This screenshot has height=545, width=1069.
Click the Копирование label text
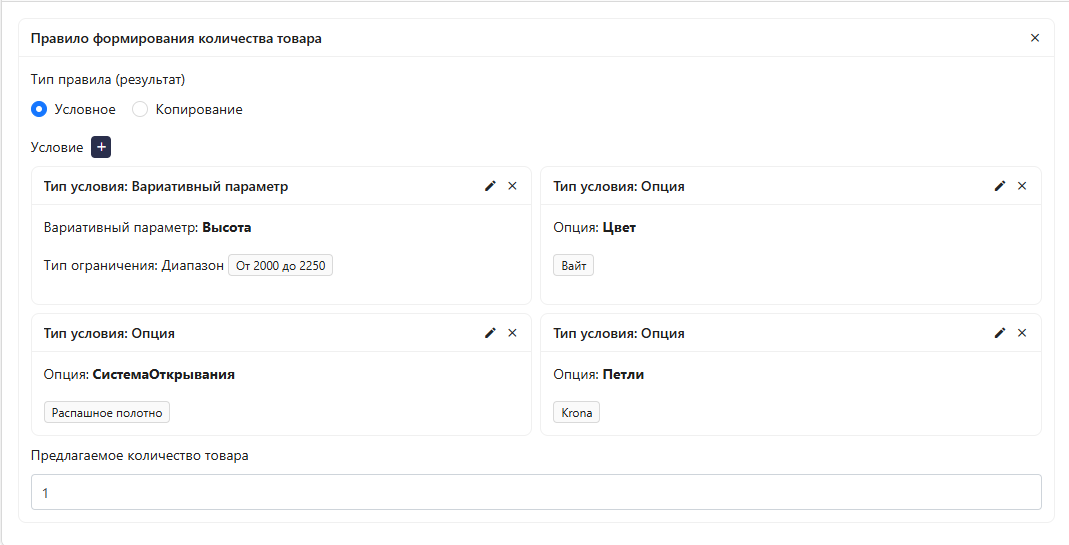(x=198, y=109)
